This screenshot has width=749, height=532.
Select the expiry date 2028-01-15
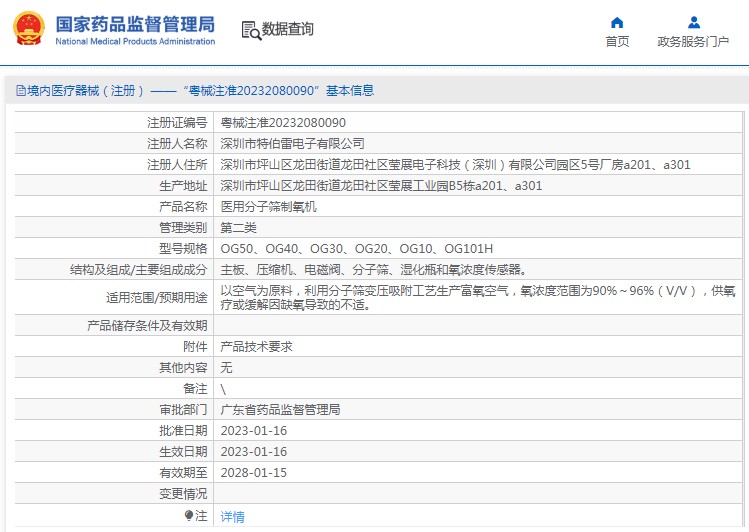[254, 473]
